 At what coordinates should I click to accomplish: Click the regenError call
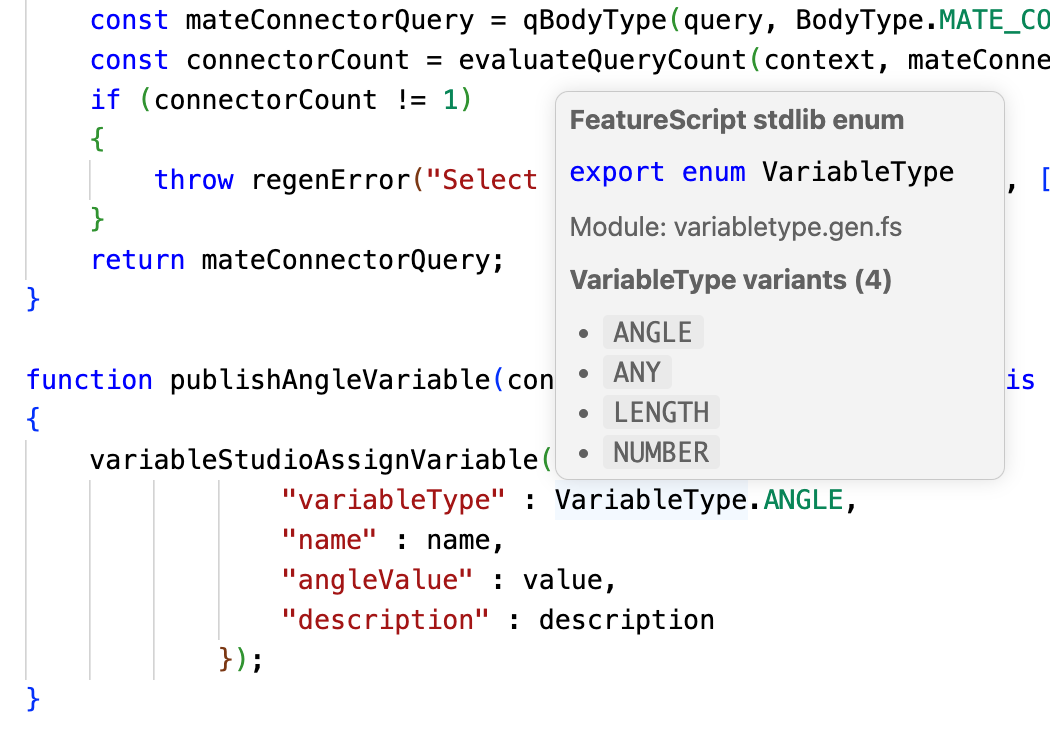[329, 180]
